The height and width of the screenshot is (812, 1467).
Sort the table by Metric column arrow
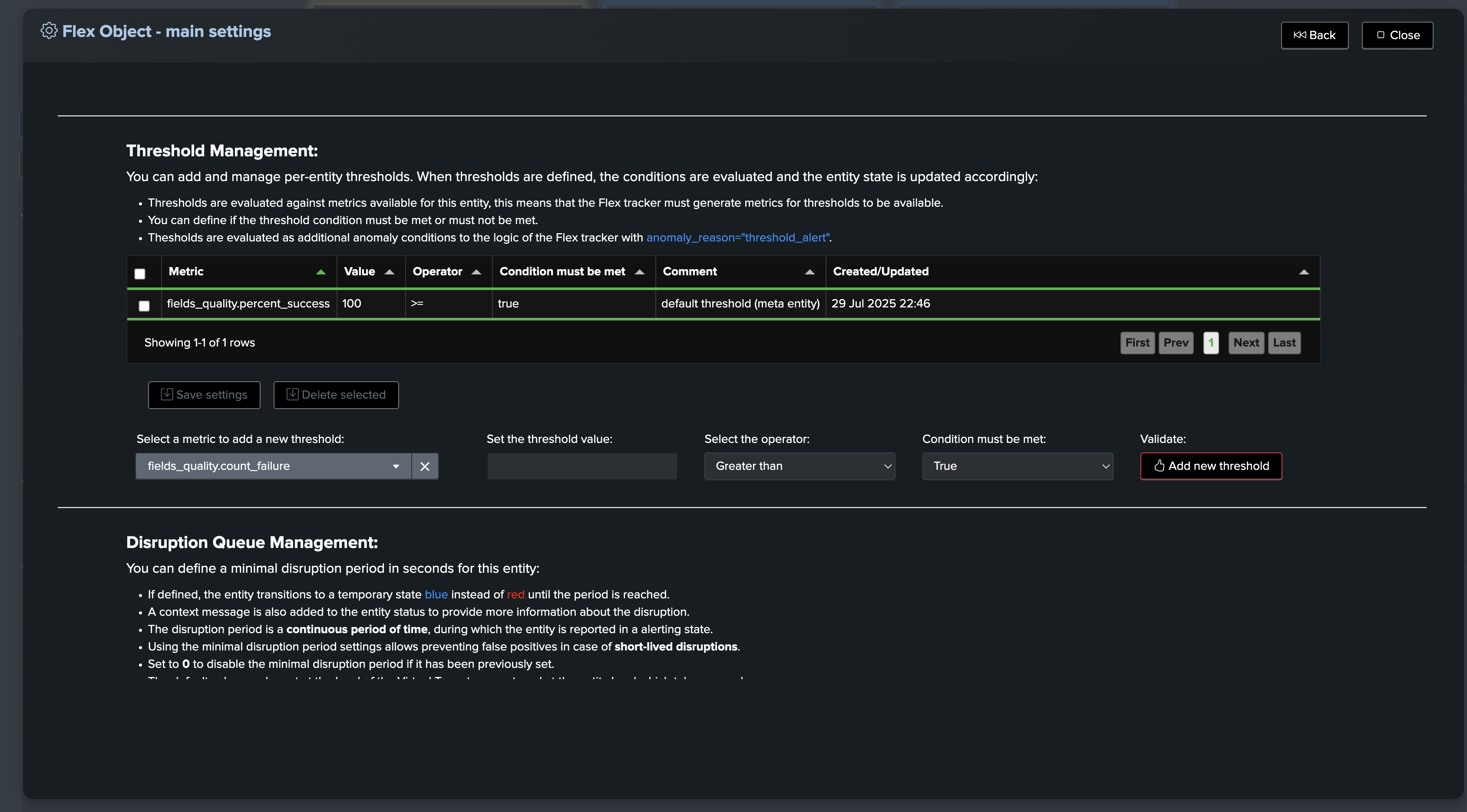pyautogui.click(x=320, y=272)
